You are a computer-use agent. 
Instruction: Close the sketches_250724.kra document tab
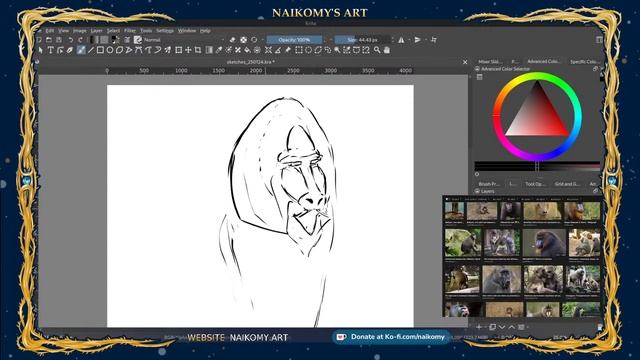coord(465,62)
